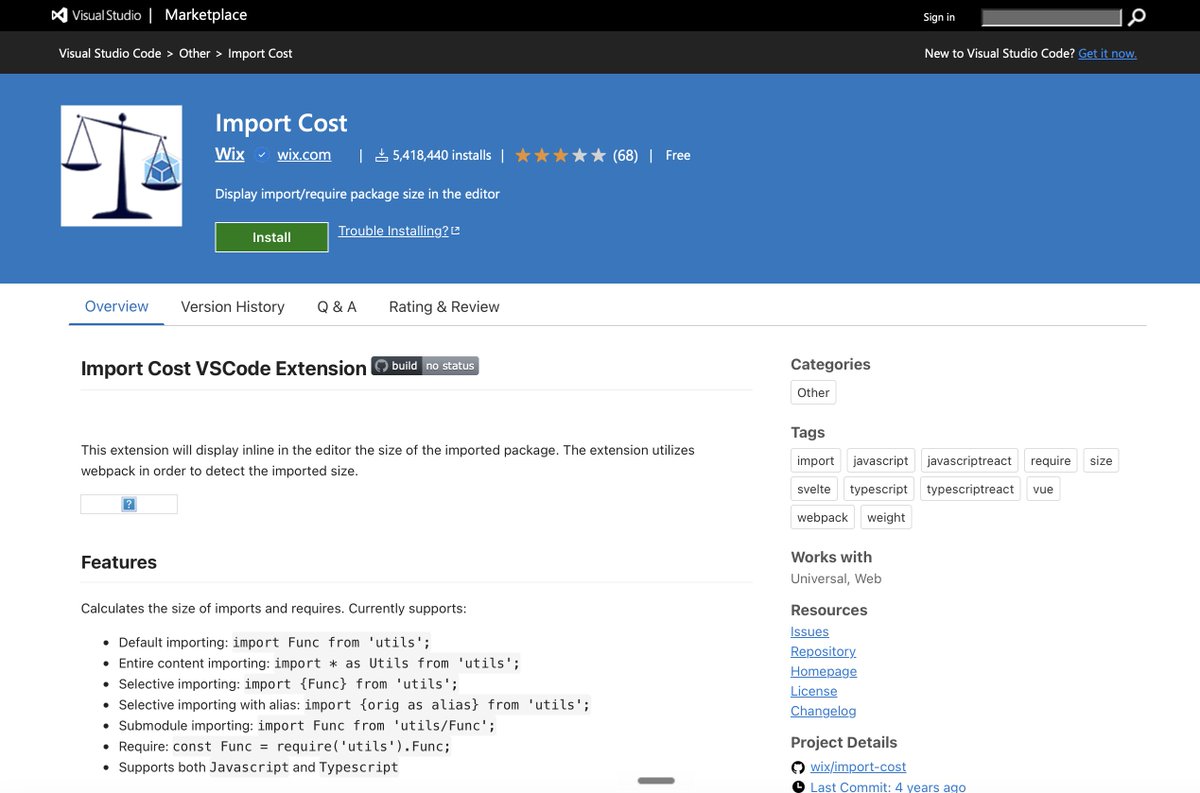Click the import tag

pos(816,461)
